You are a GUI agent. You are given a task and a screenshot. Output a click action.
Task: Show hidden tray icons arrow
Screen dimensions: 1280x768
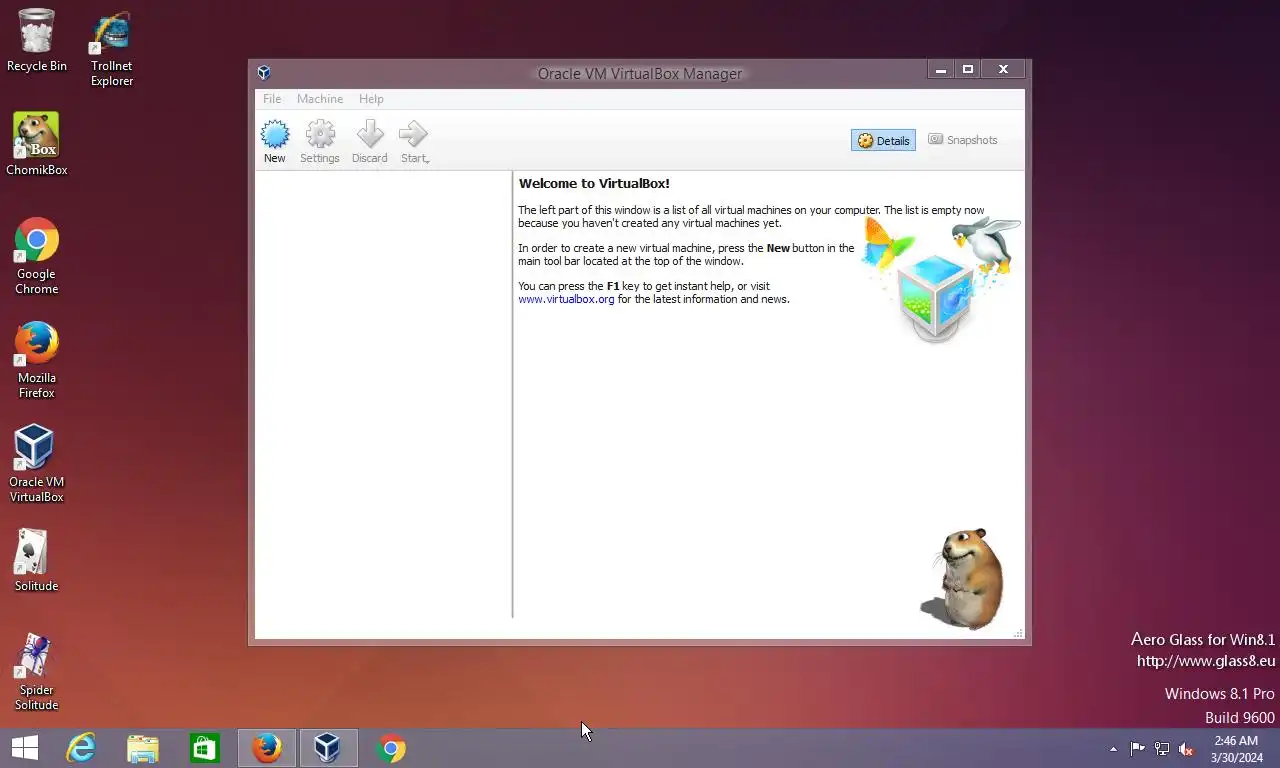pyautogui.click(x=1113, y=749)
